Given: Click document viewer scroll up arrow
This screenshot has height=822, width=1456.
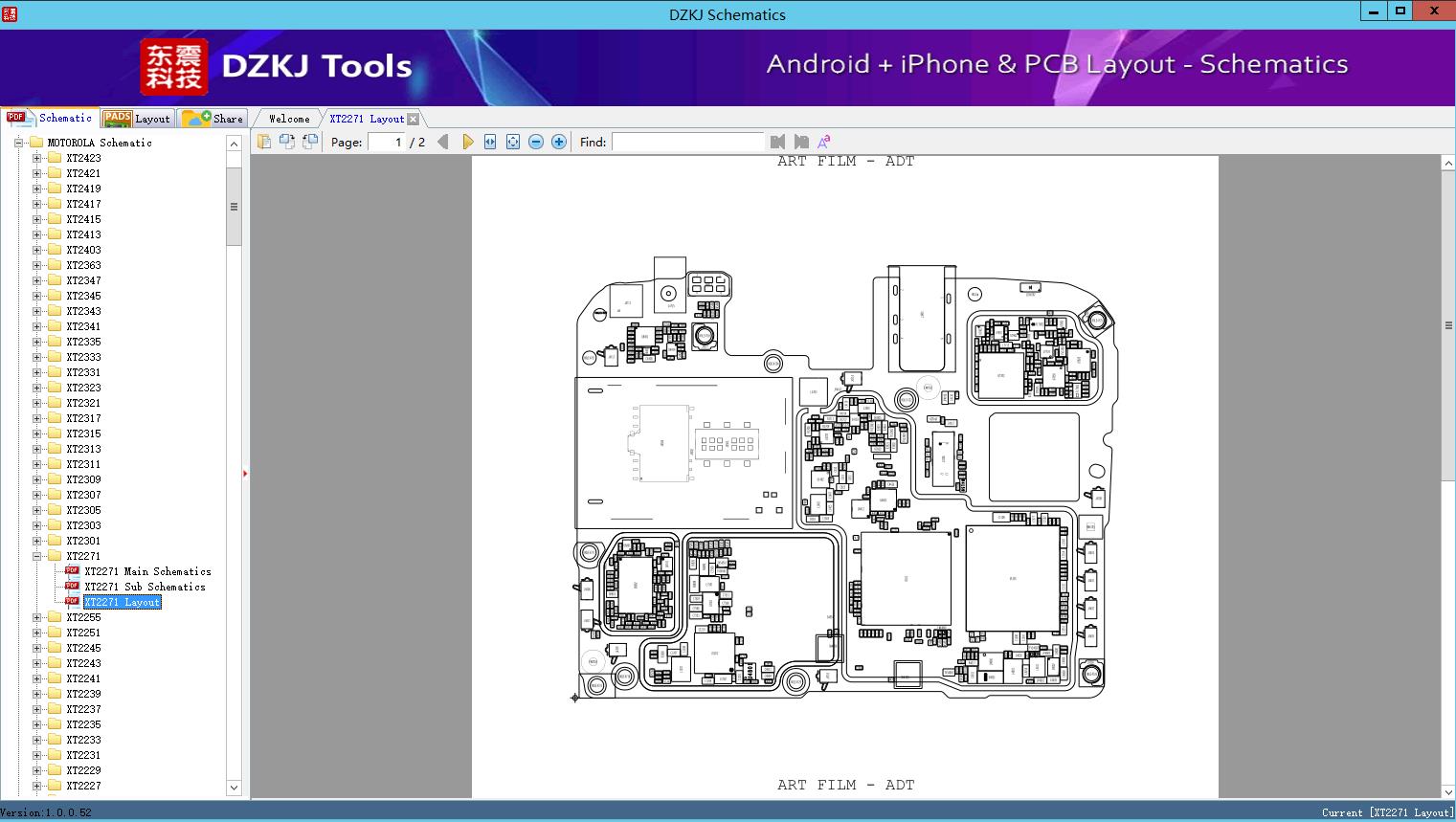Looking at the screenshot, I should pyautogui.click(x=1448, y=164).
